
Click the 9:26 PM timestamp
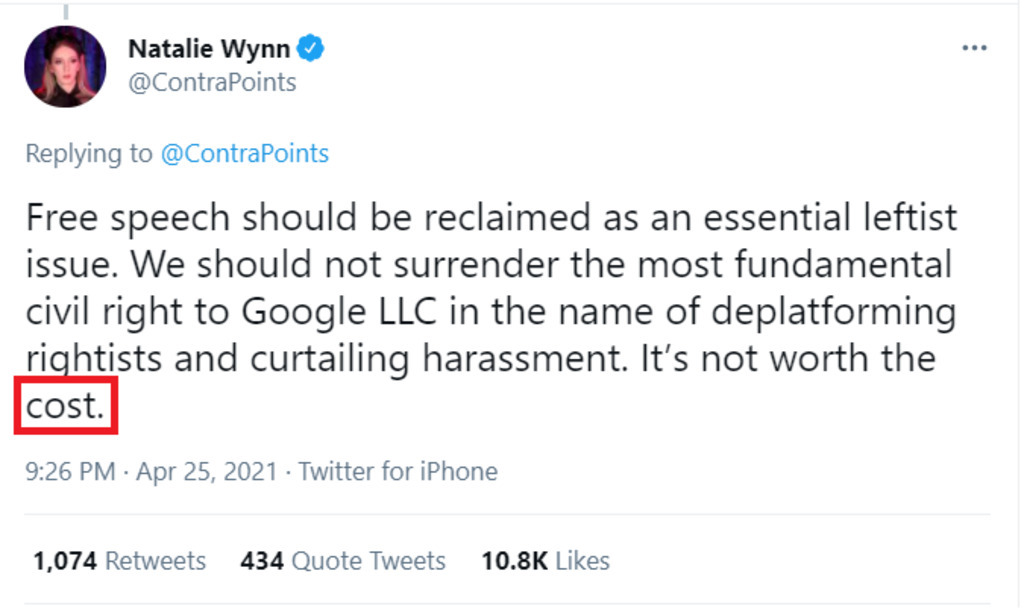coord(71,471)
